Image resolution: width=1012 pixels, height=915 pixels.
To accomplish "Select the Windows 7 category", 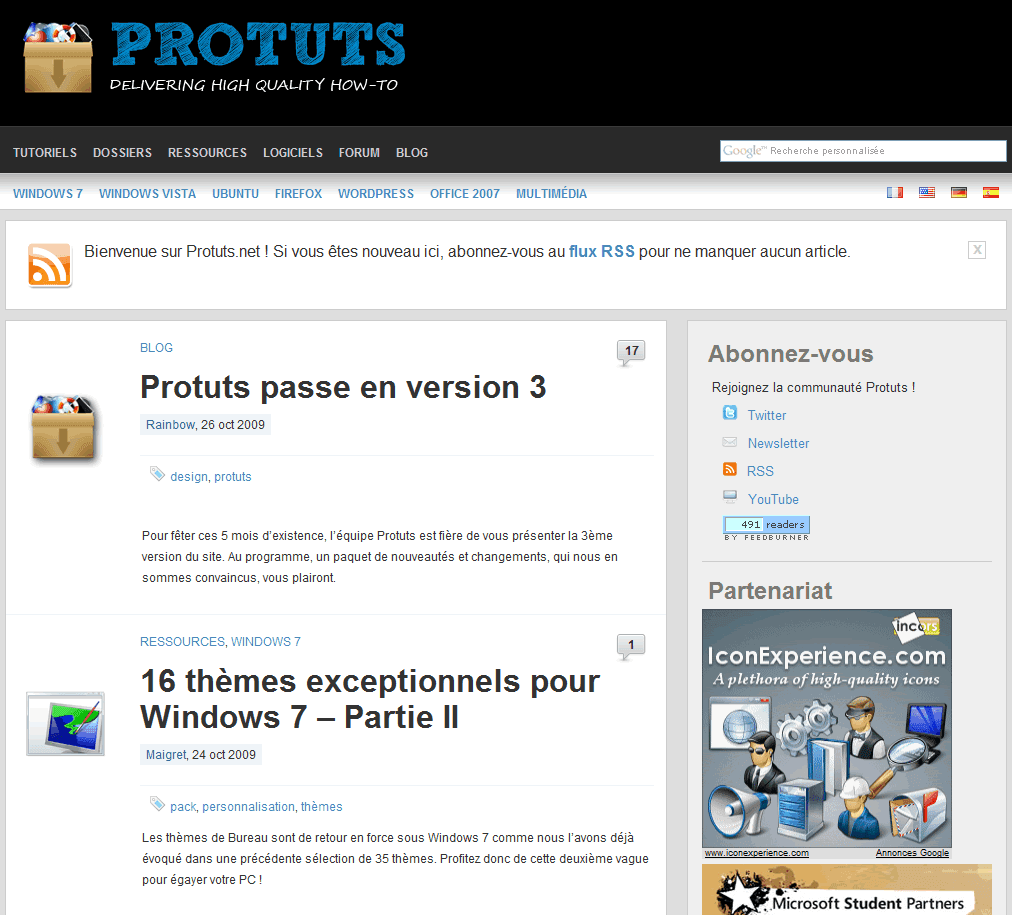I will click(48, 194).
